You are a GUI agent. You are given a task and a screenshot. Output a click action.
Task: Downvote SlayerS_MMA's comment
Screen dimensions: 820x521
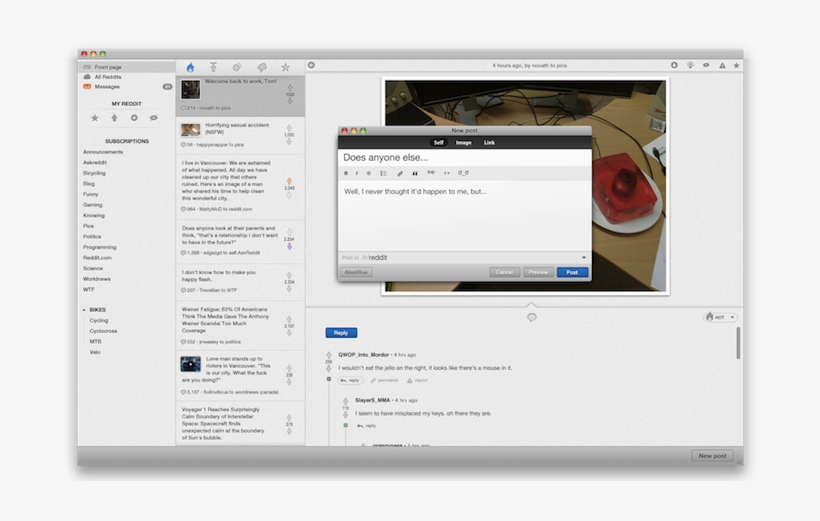345,414
